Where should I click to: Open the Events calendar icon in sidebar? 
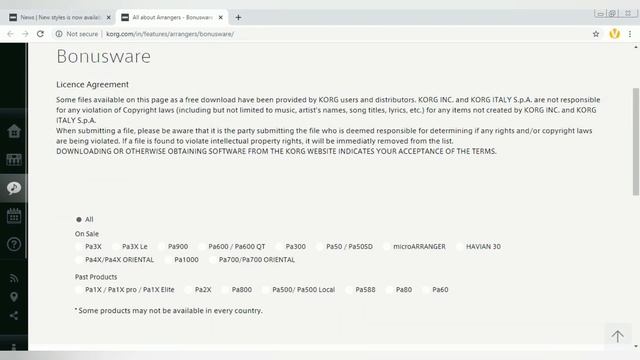click(14, 216)
